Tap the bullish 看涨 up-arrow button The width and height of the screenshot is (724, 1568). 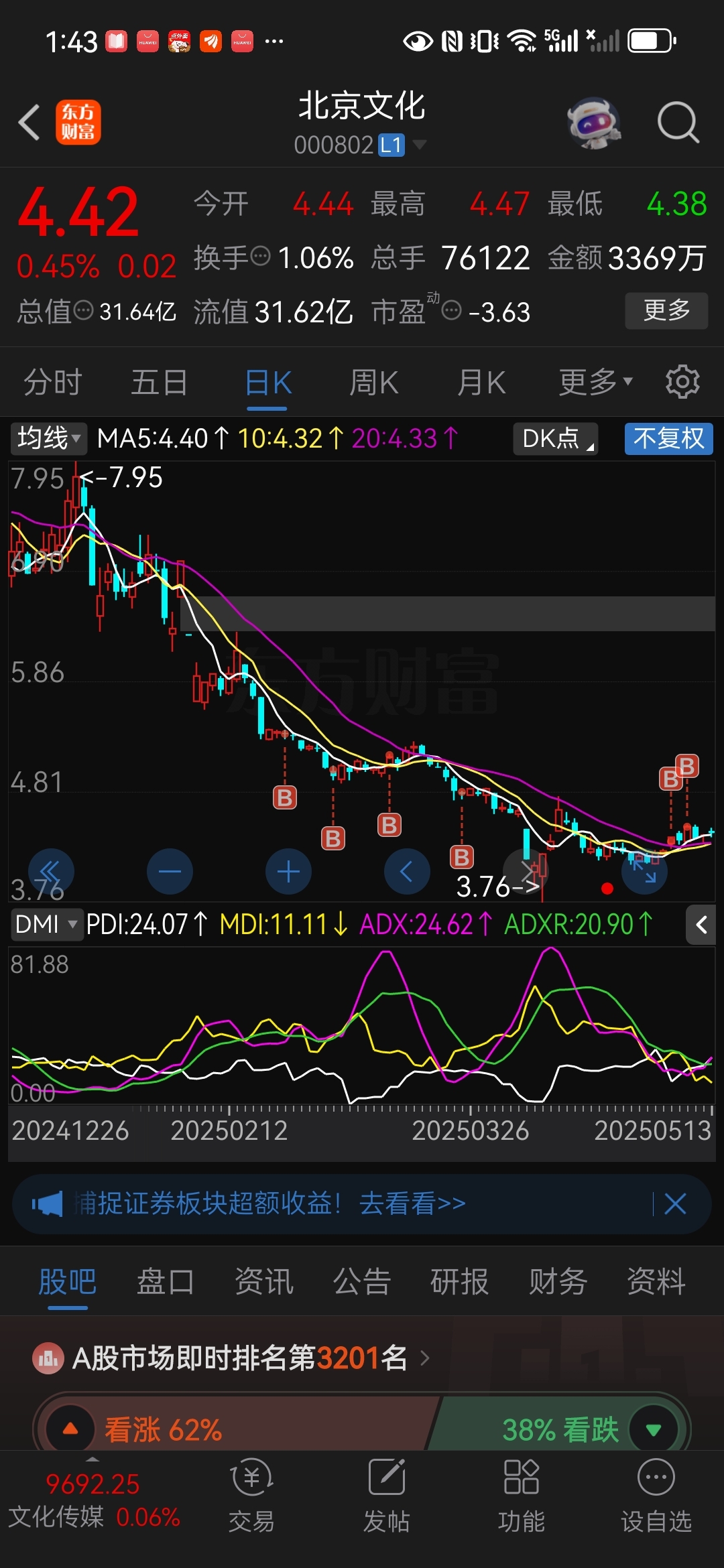pos(70,1429)
